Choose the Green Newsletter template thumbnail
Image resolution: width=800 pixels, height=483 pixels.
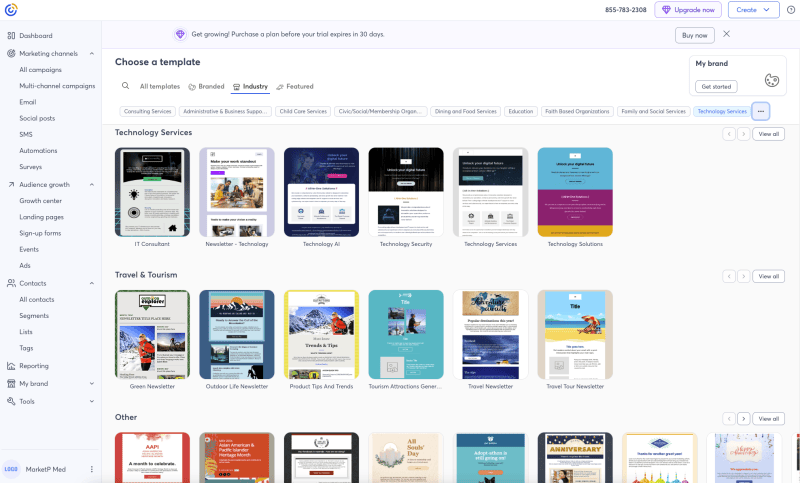pos(152,335)
